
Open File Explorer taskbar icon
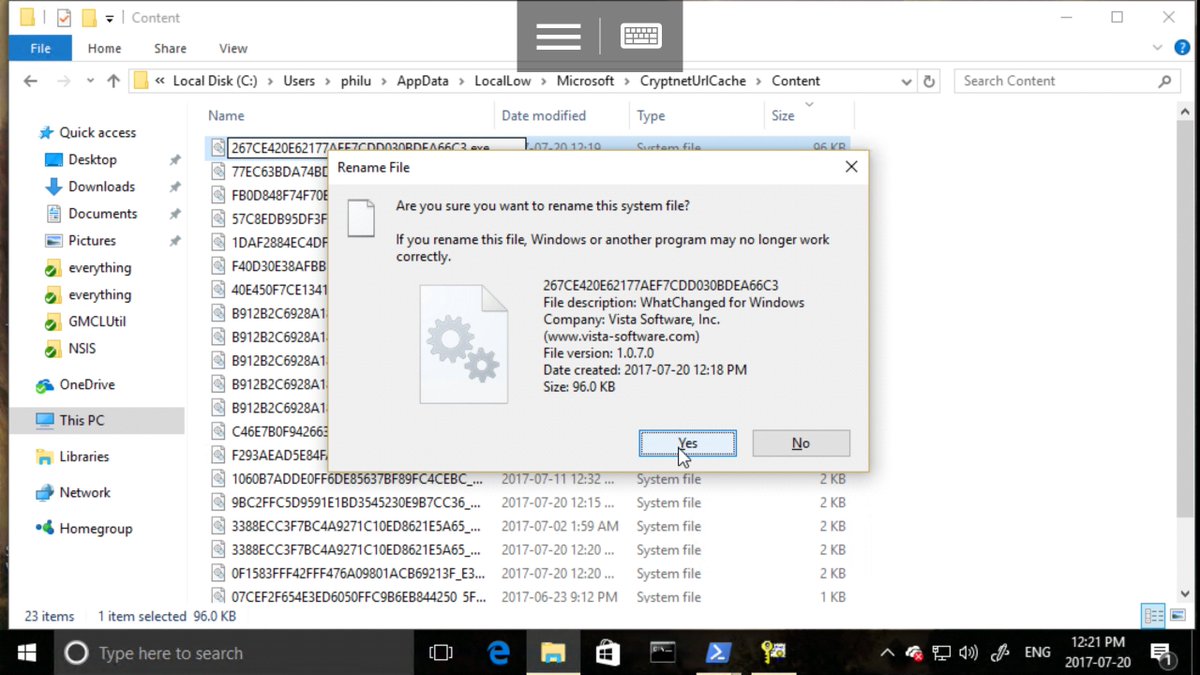coord(552,653)
